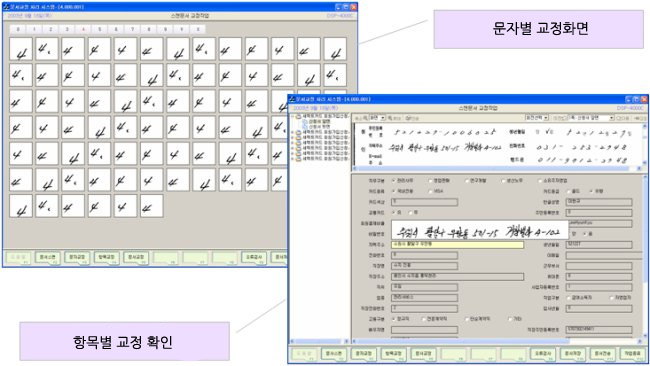Click the yellow highlighted address input field
This screenshot has width=650, height=366.
click(457, 245)
